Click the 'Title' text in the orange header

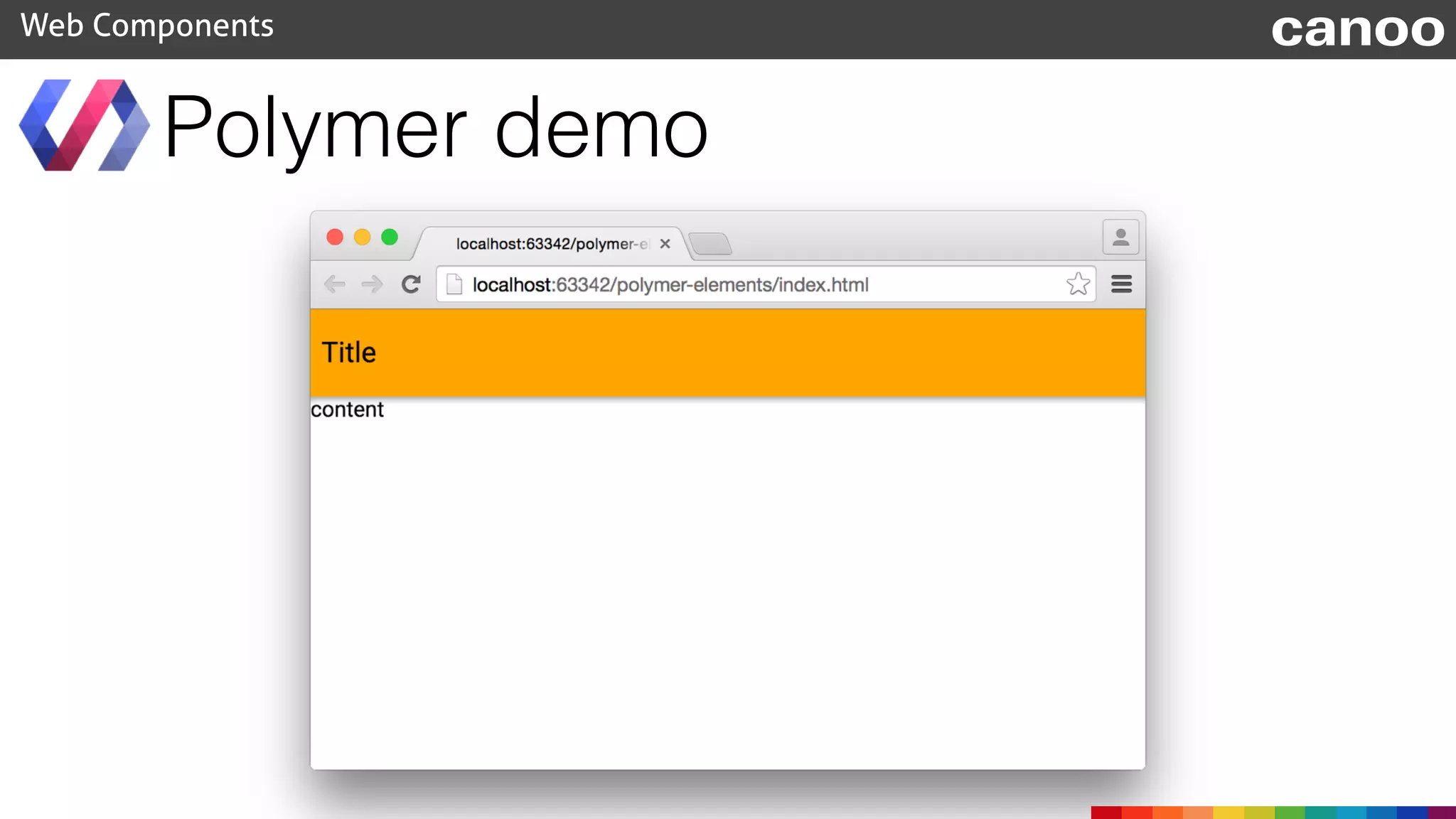tap(348, 352)
